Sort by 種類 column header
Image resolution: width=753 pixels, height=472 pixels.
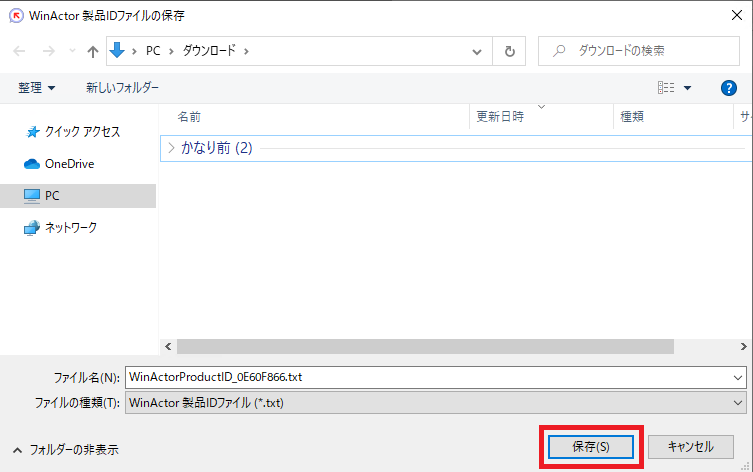click(x=632, y=117)
